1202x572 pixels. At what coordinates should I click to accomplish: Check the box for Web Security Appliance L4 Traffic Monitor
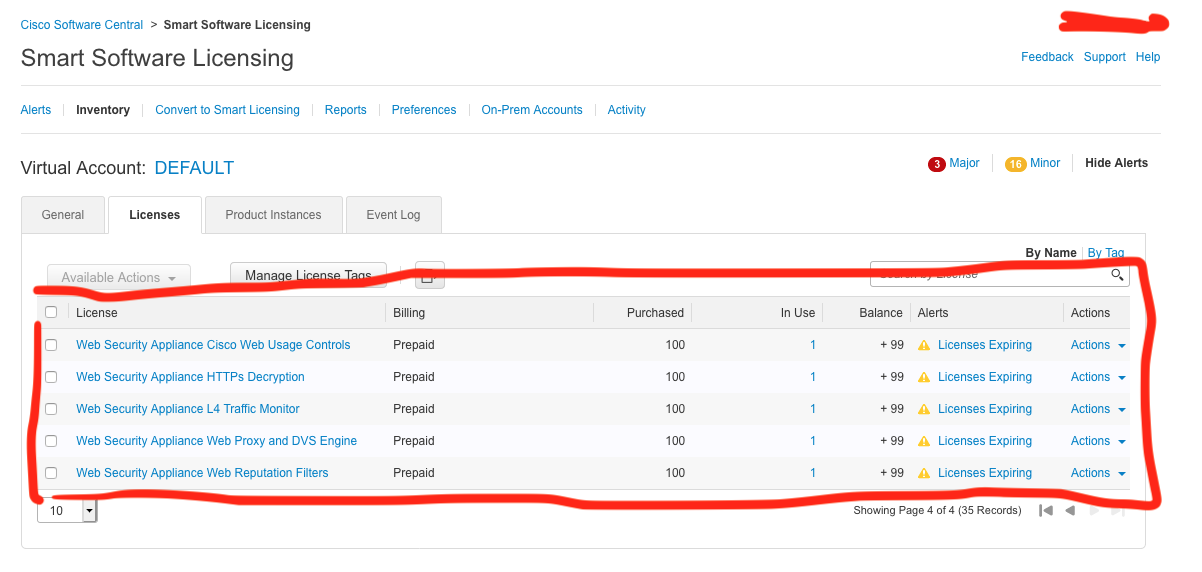51,409
